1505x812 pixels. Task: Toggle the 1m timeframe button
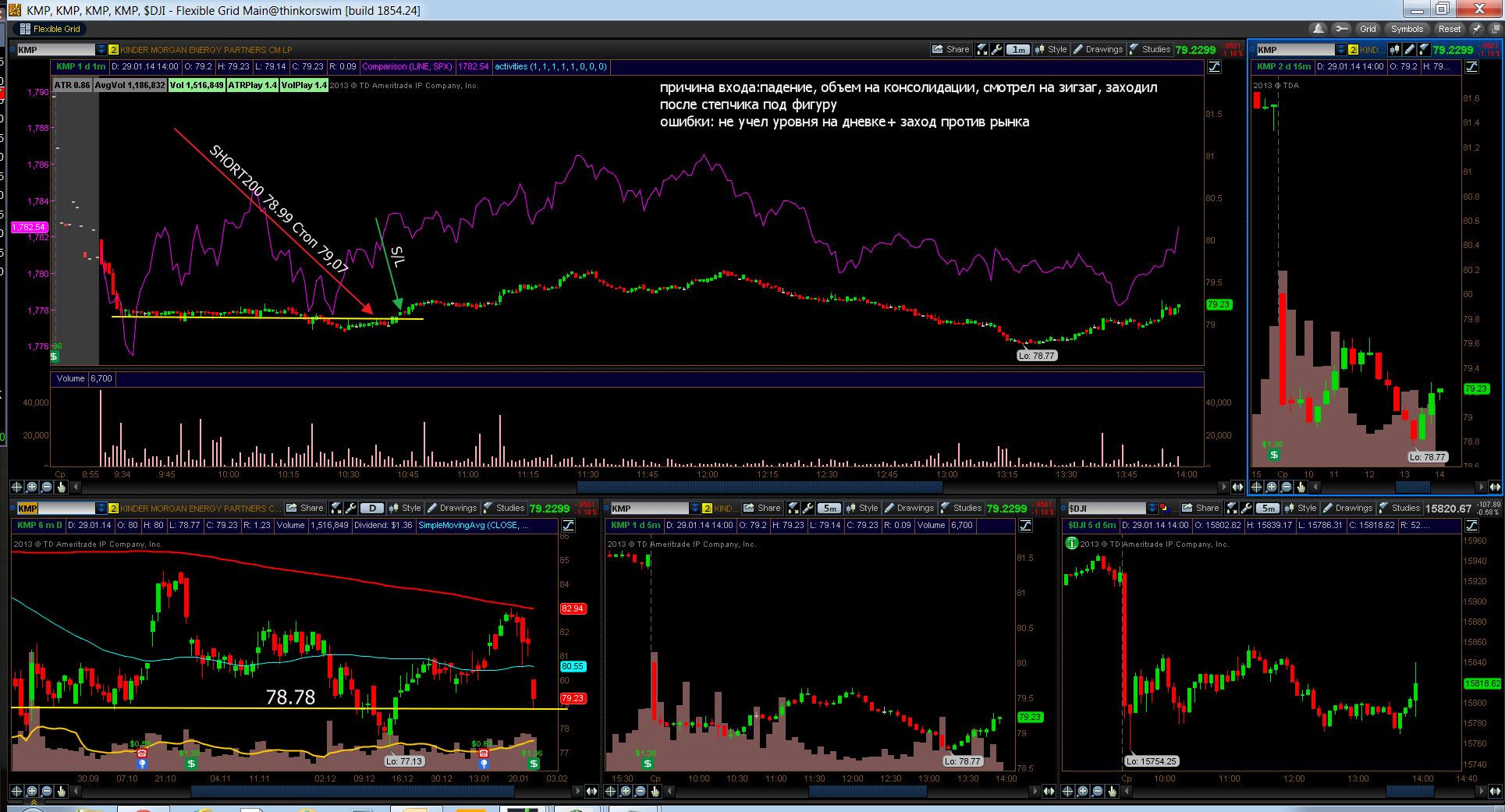(x=1017, y=49)
